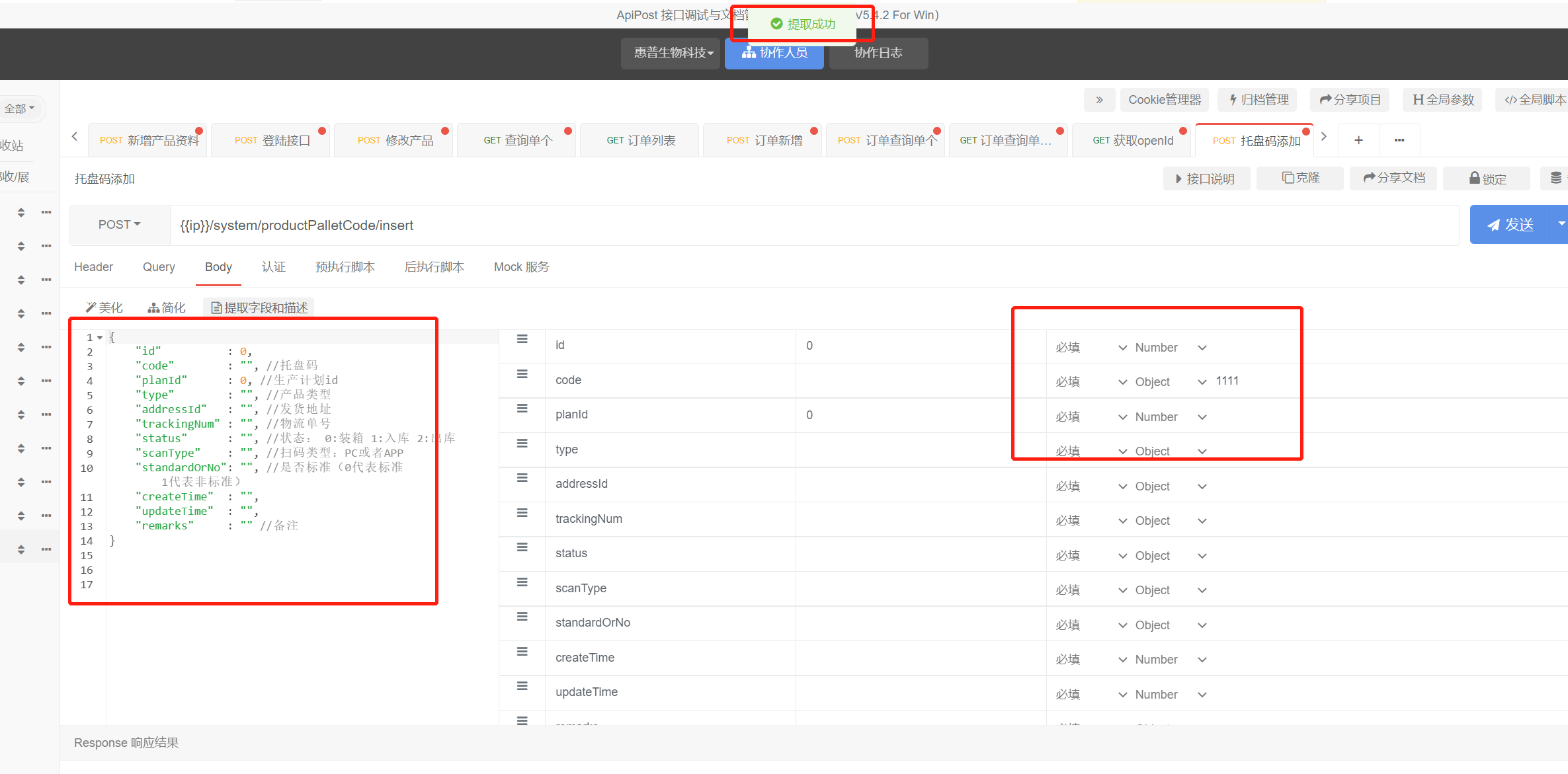Switch to 获取openId request tab

pyautogui.click(x=1132, y=140)
